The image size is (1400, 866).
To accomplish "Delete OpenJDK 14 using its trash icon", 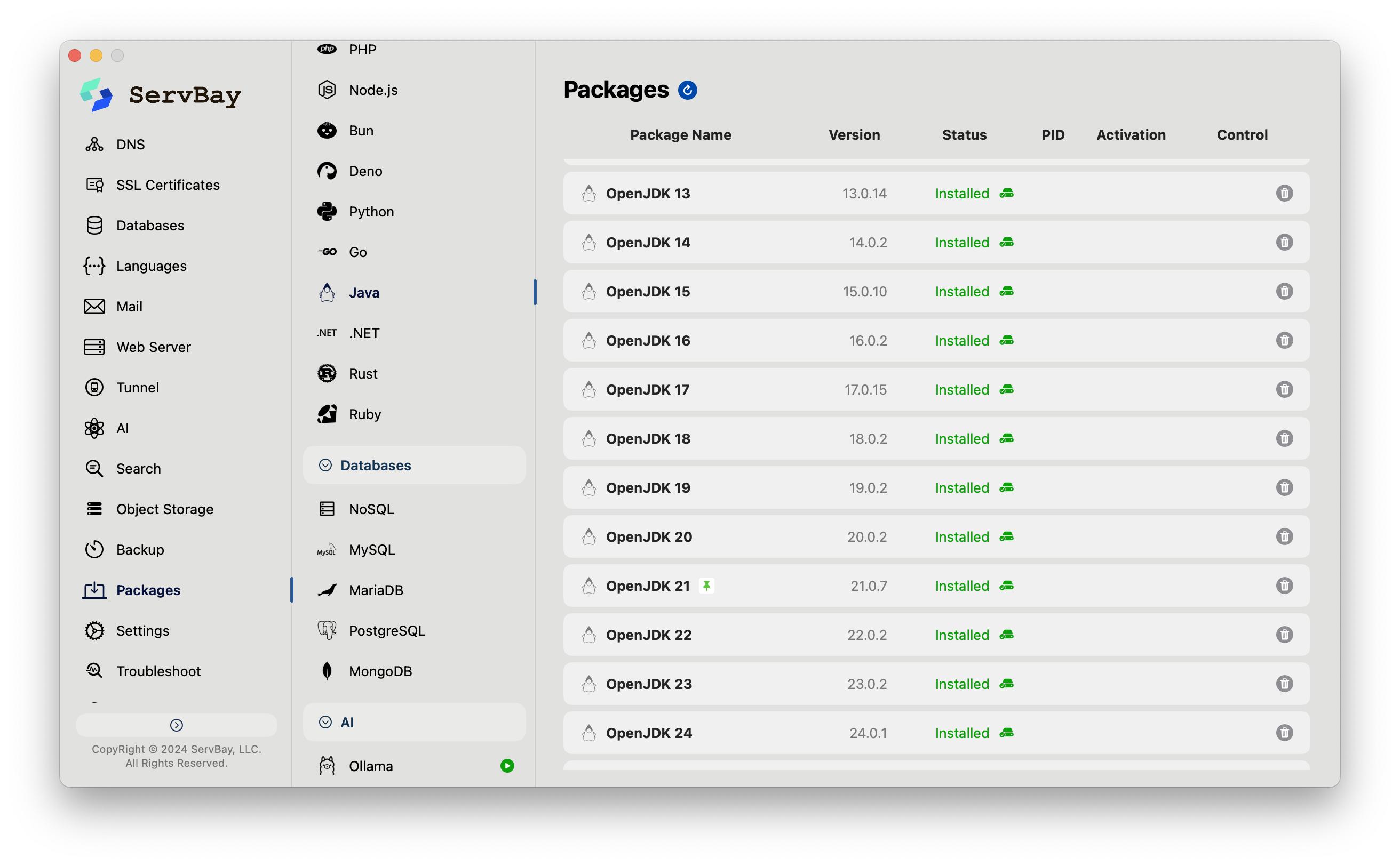I will (1284, 242).
